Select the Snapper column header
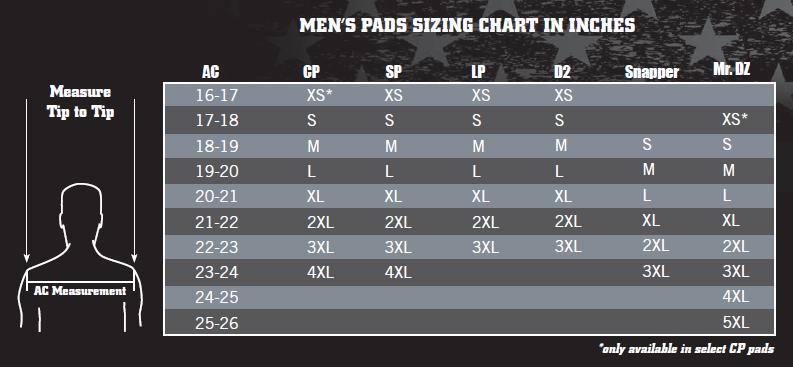 coord(651,72)
